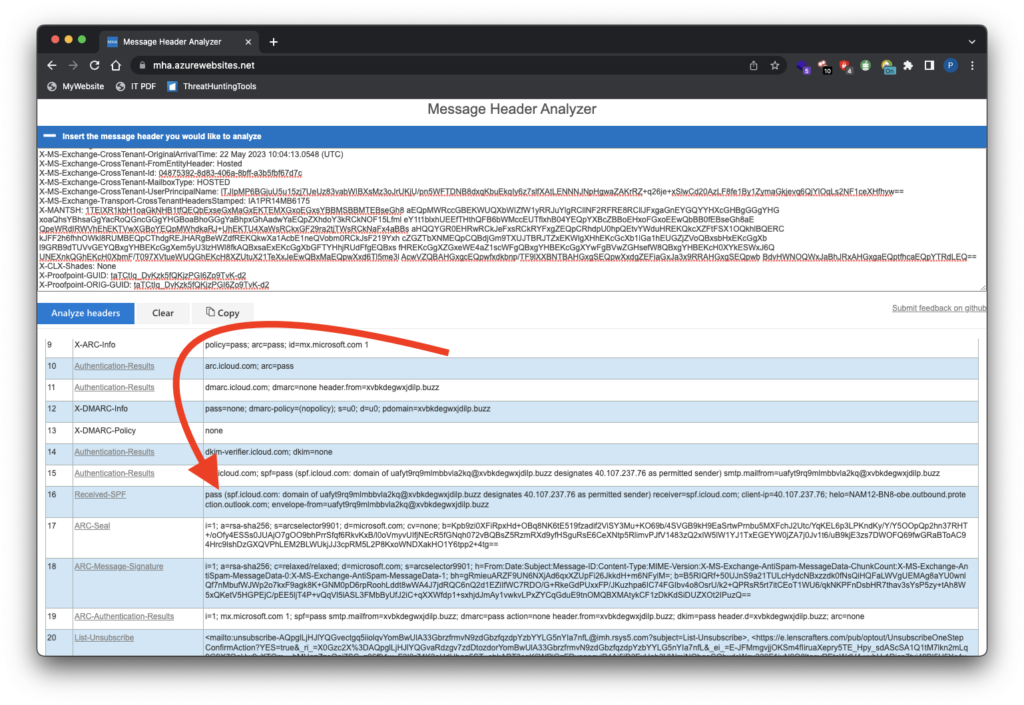Open Authentication-Results link in row 11

tap(114, 388)
